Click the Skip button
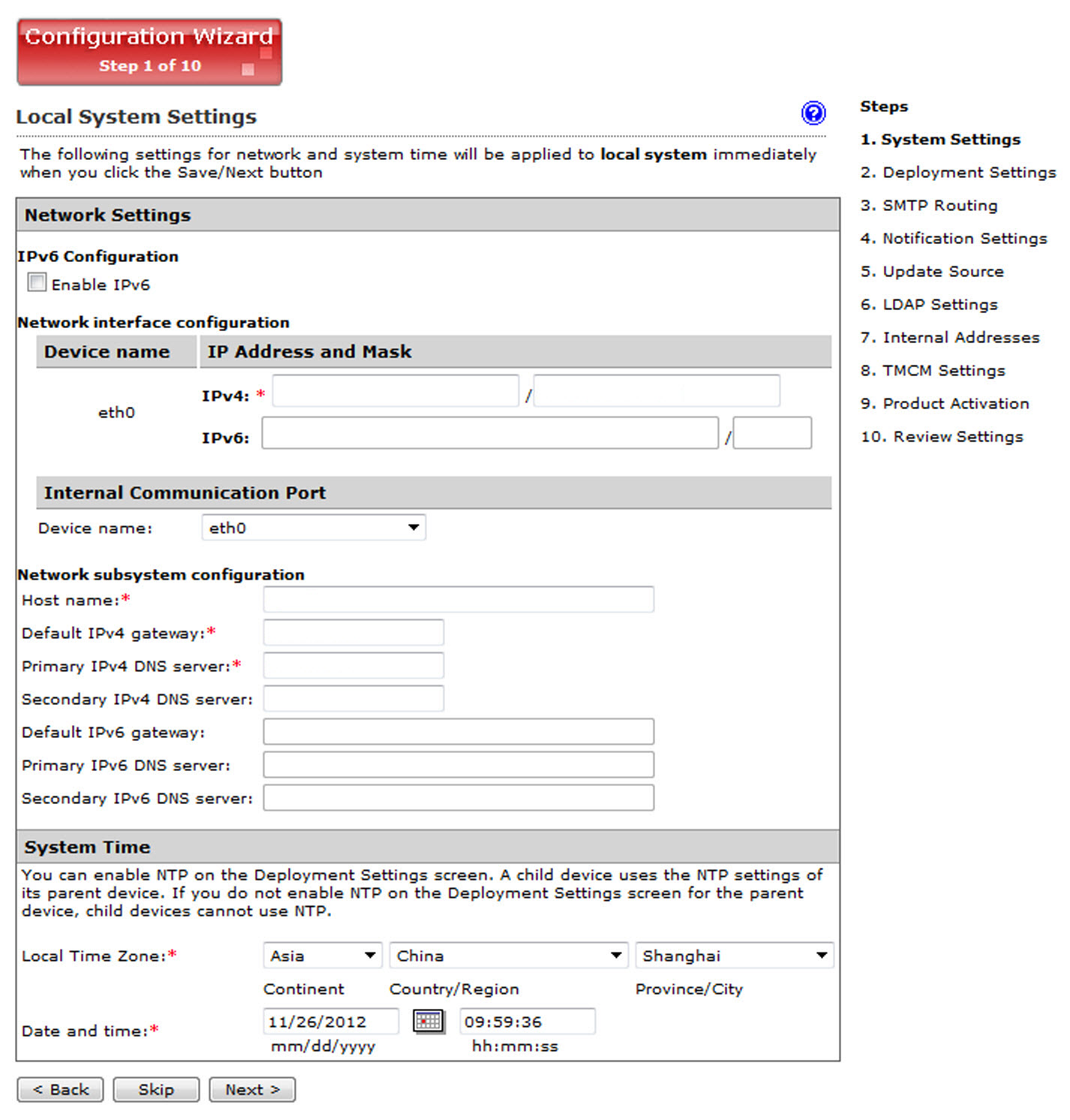The width and height of the screenshot is (1070, 1120). [x=156, y=1089]
